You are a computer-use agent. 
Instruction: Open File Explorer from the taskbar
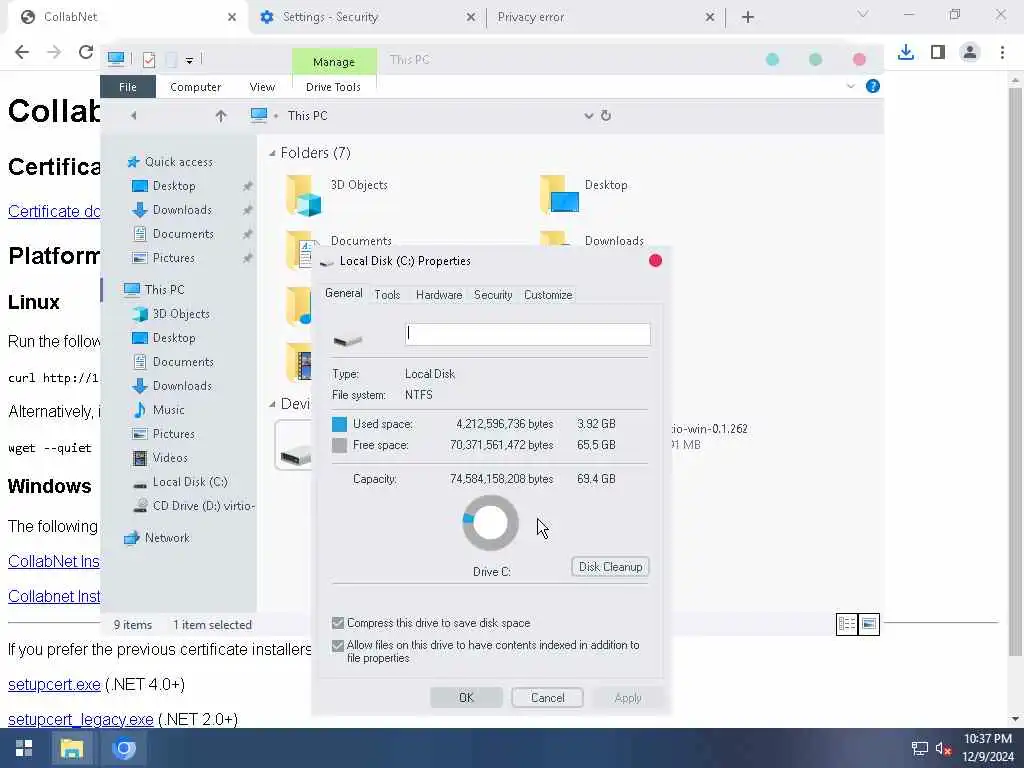pos(72,748)
